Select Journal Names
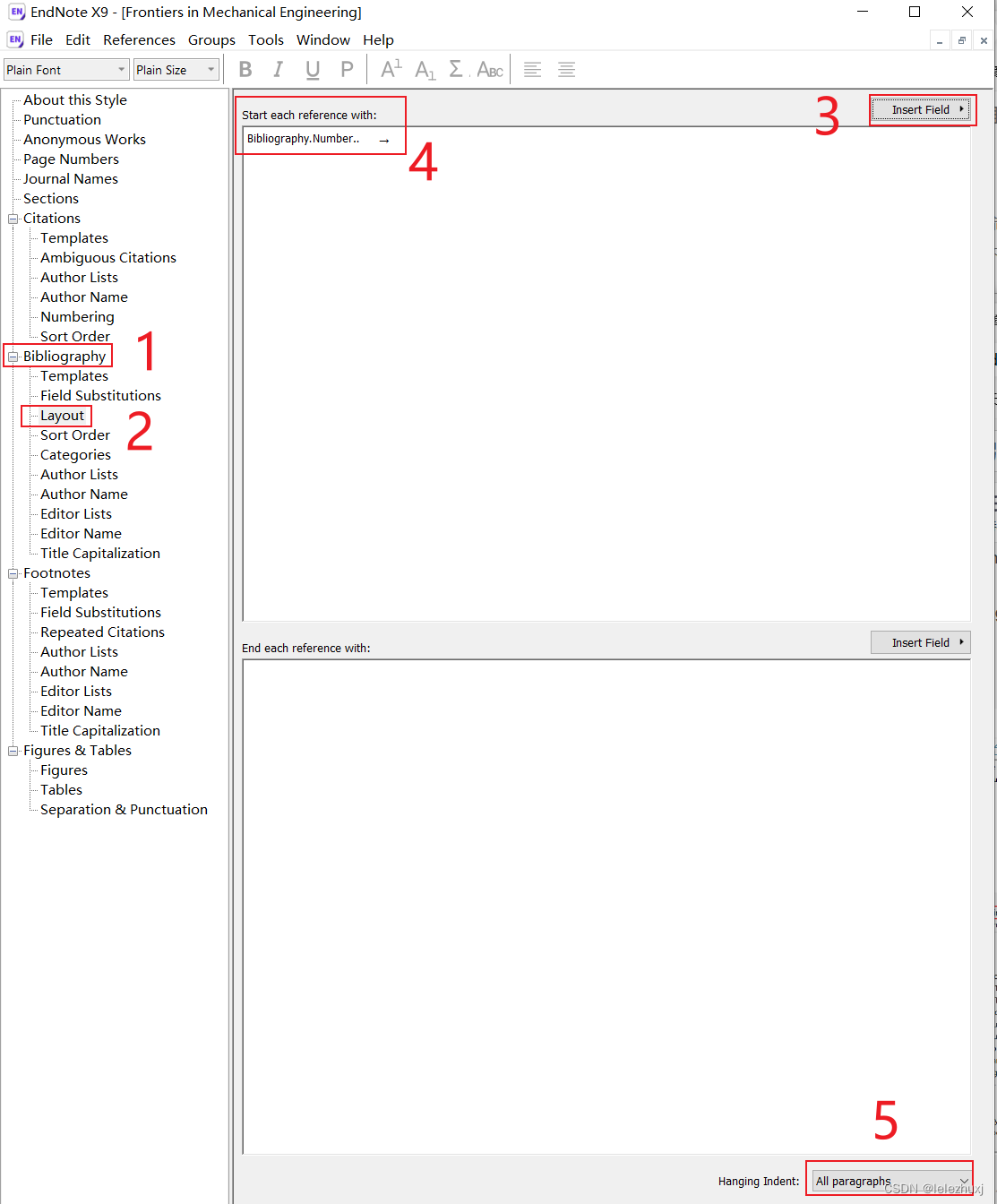This screenshot has width=997, height=1204. [71, 179]
